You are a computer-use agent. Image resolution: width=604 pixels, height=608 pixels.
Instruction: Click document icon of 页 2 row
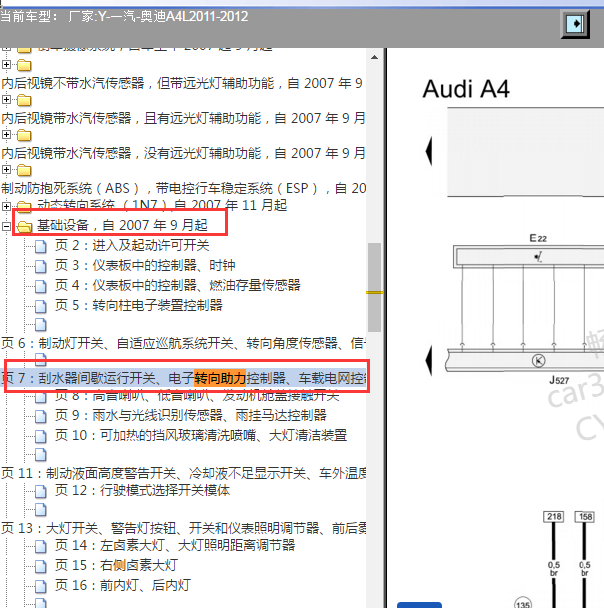click(41, 246)
